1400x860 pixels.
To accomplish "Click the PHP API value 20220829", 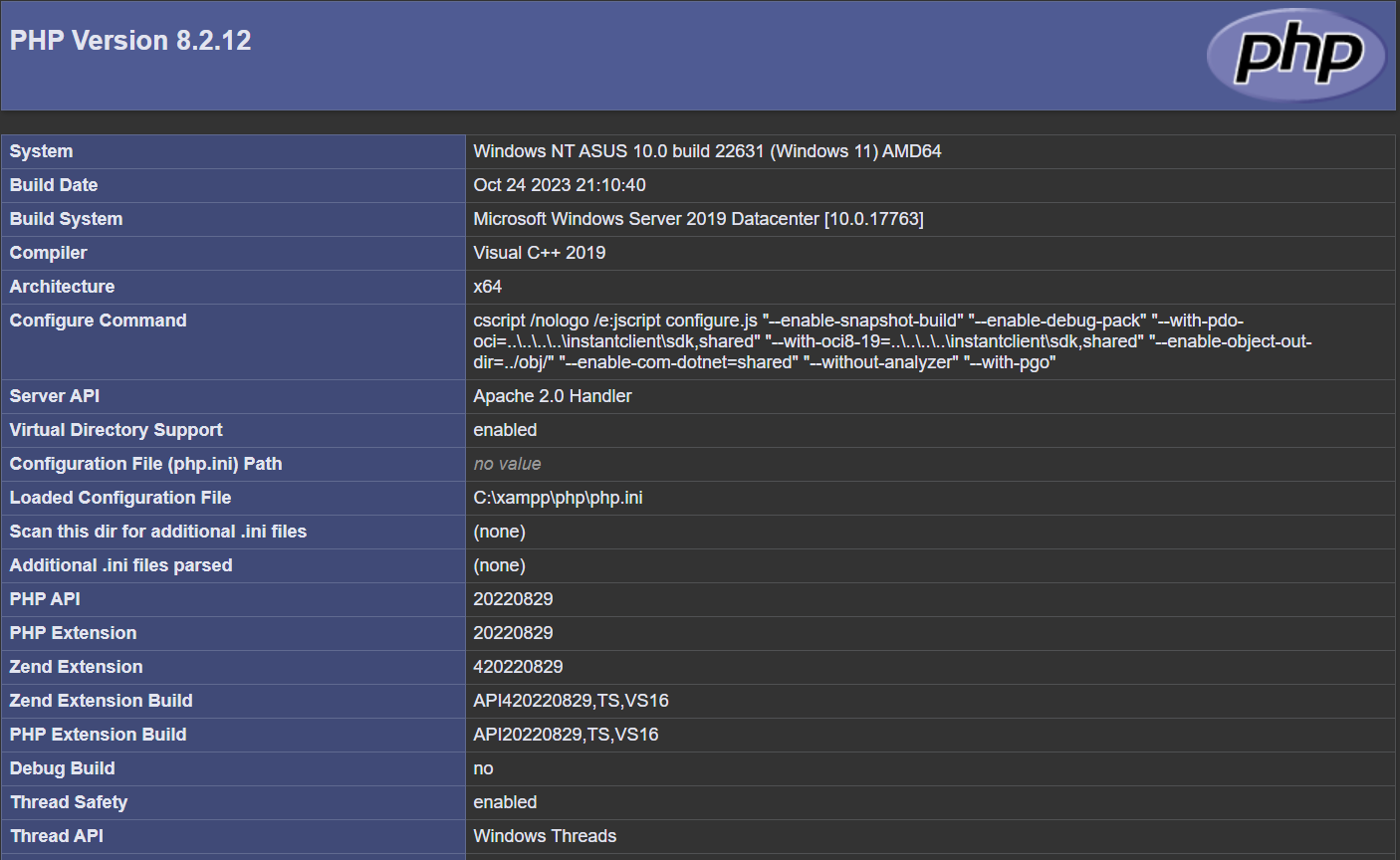I will pos(513,599).
